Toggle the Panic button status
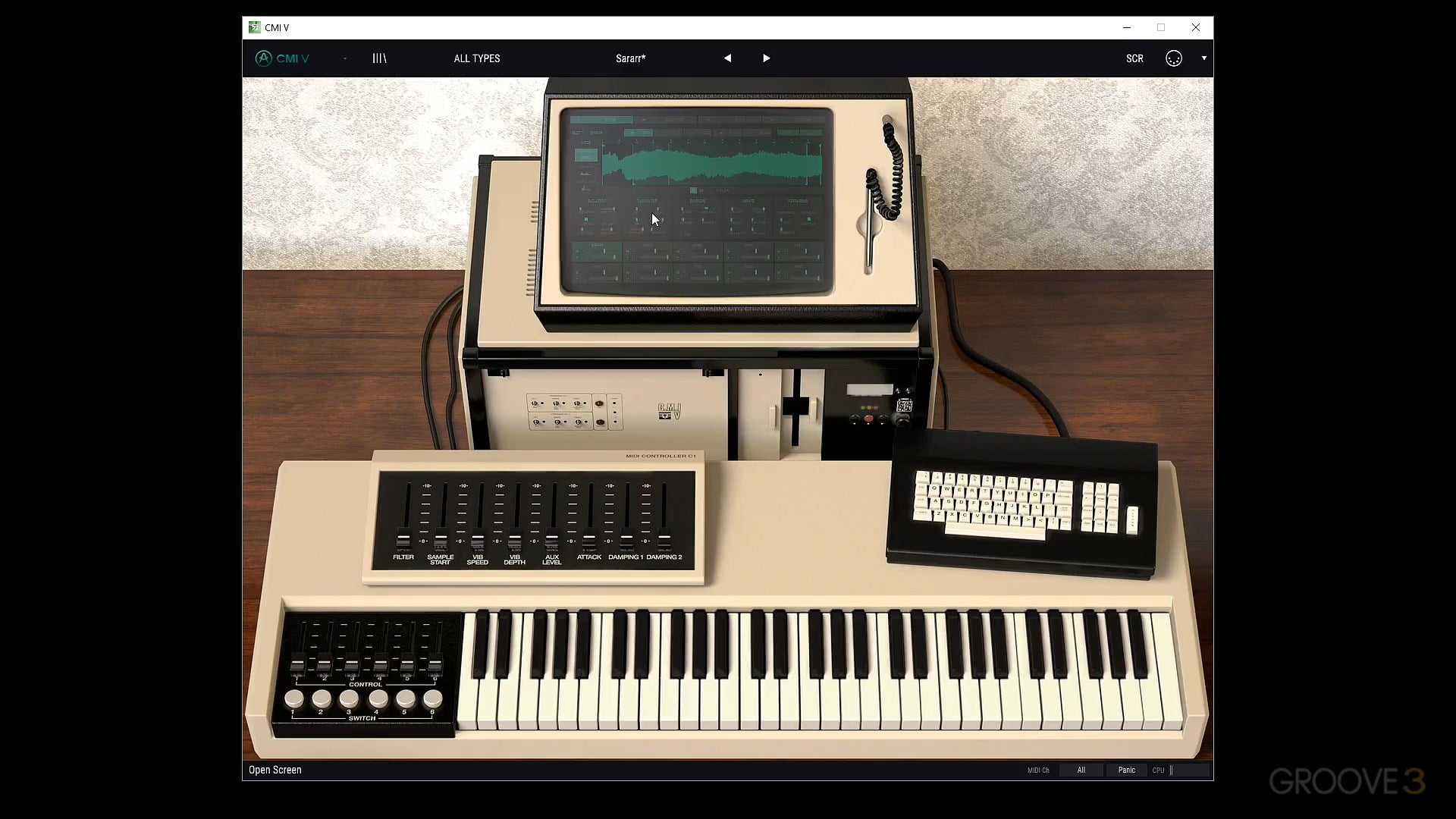The width and height of the screenshot is (1456, 819). pos(1127,770)
